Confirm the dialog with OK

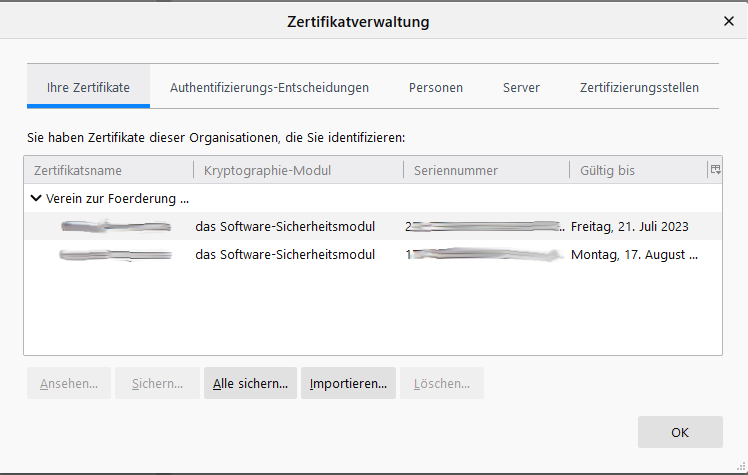(680, 432)
